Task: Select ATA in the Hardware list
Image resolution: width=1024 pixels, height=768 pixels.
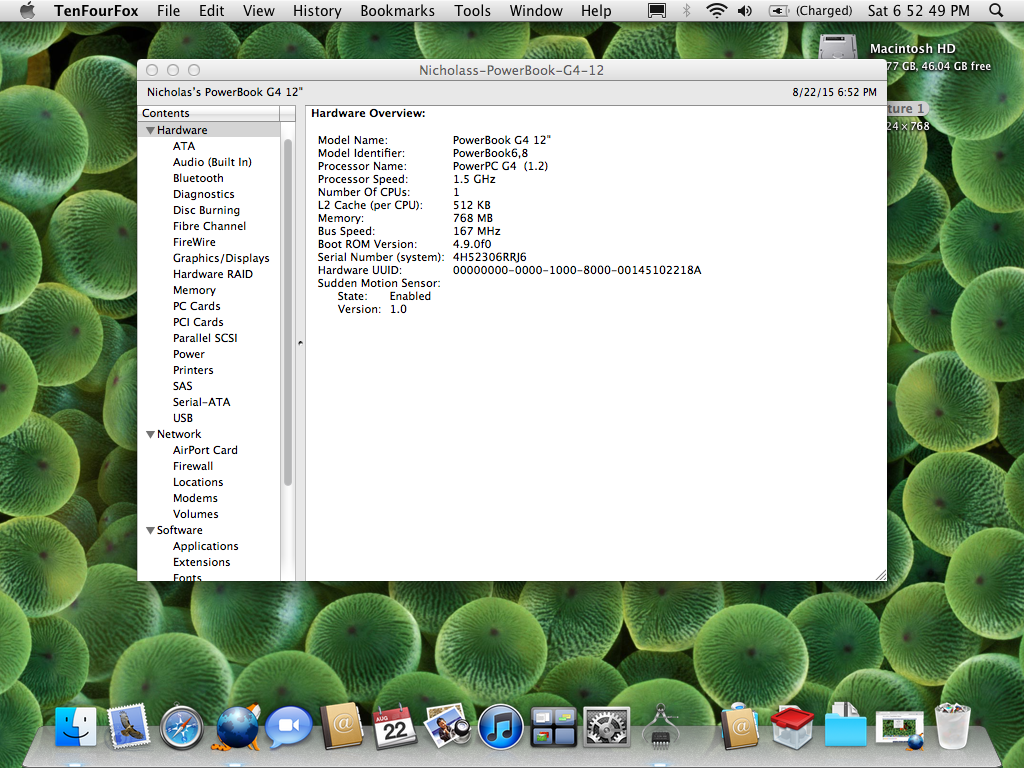Action: [x=184, y=146]
